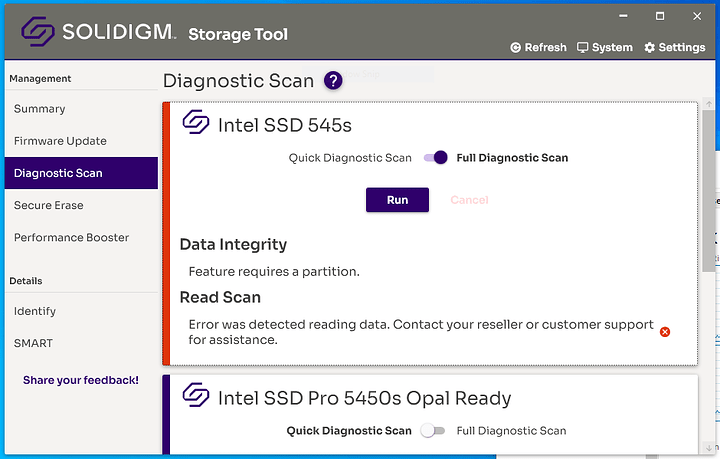This screenshot has width=720, height=459.
Task: Close the Storage Tool window
Action: (x=697, y=16)
